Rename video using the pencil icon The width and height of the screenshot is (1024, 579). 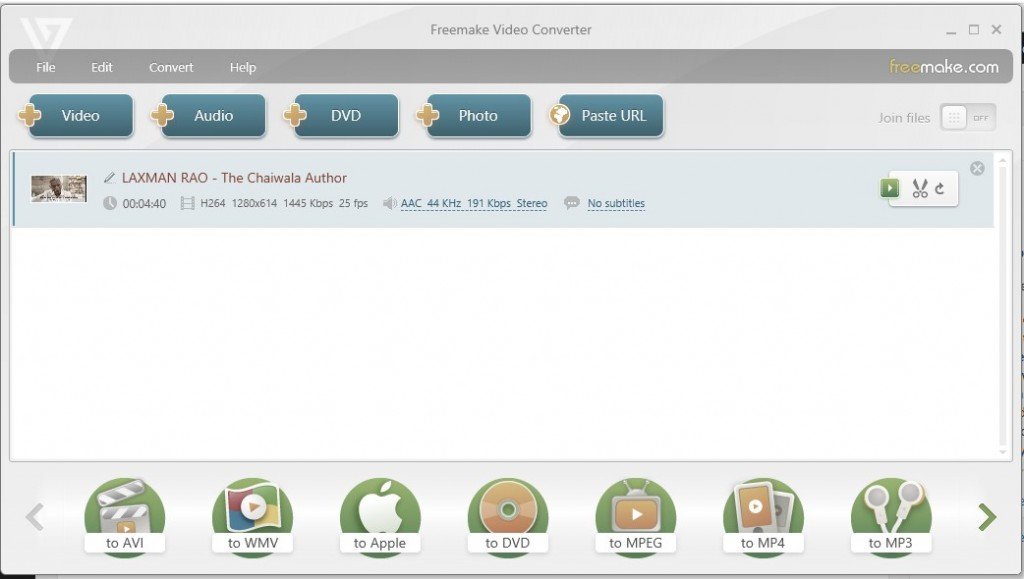click(109, 178)
